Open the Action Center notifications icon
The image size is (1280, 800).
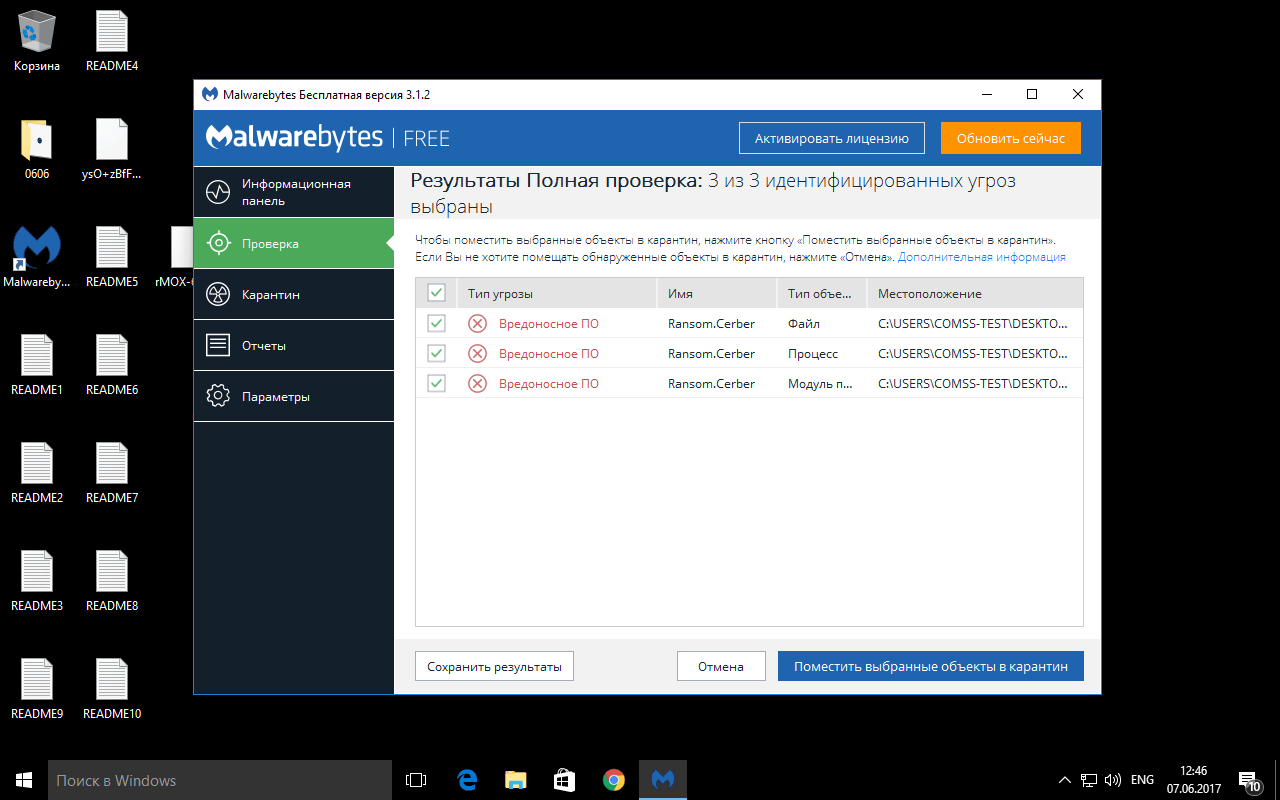point(1249,780)
